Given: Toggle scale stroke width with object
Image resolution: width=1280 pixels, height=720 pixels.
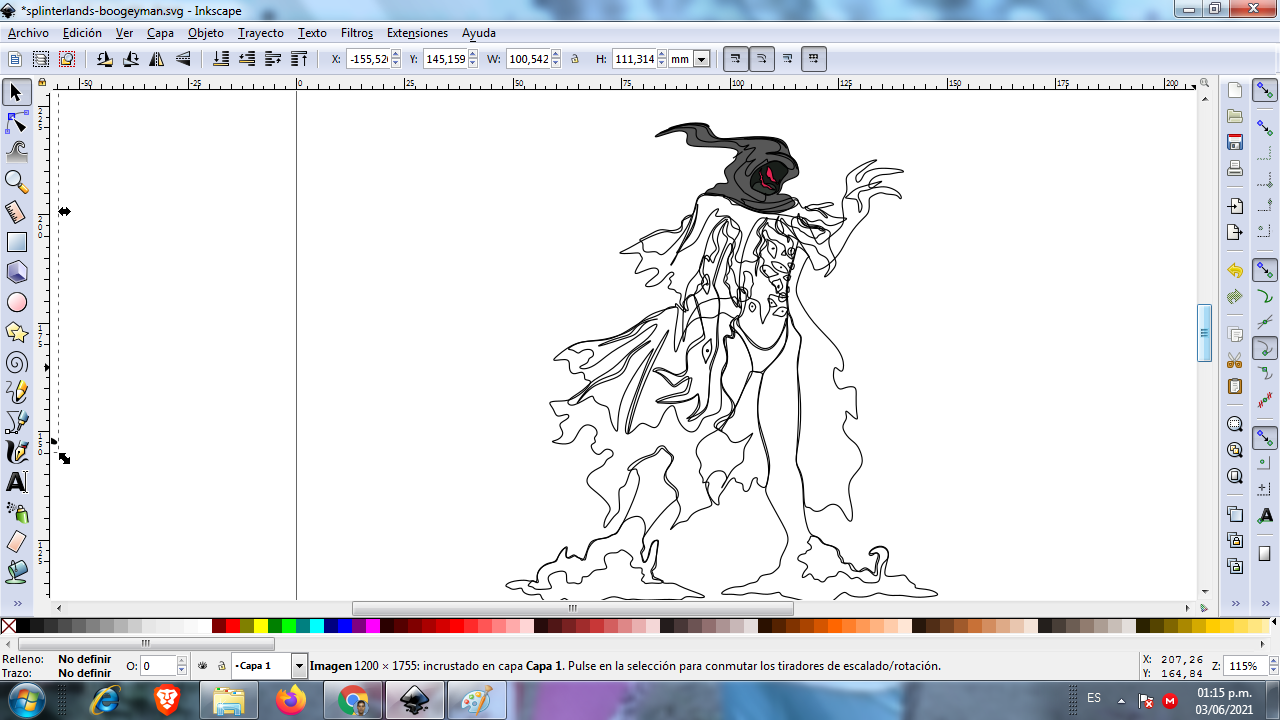Looking at the screenshot, I should 736,59.
